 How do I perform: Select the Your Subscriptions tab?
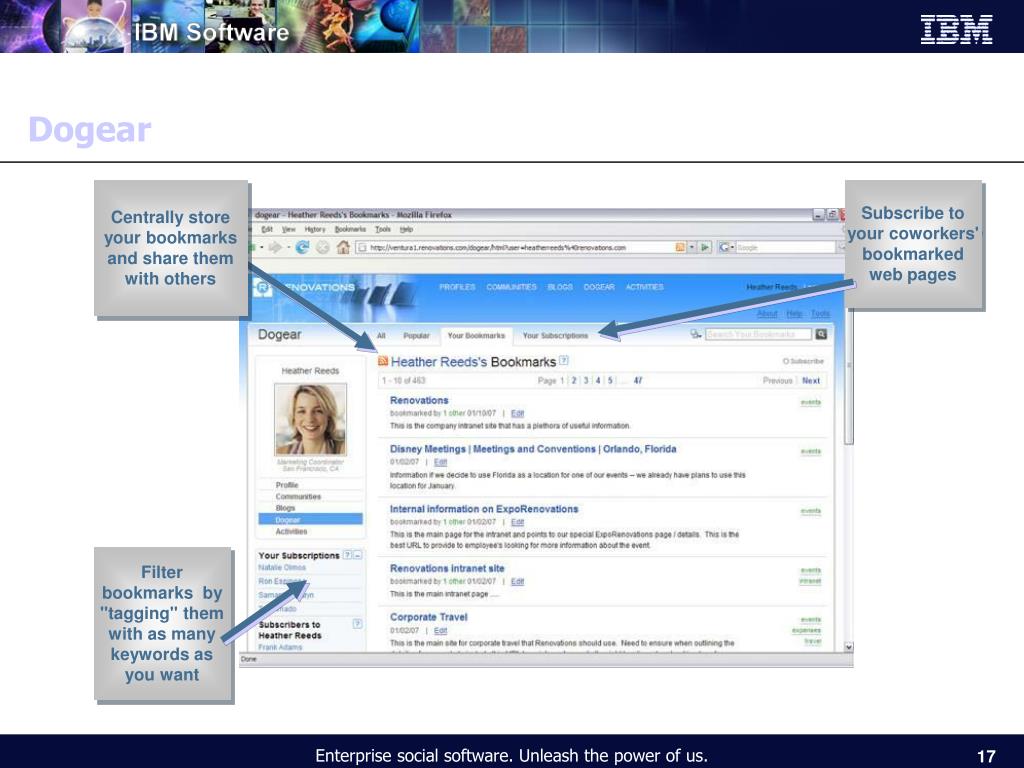tap(555, 336)
